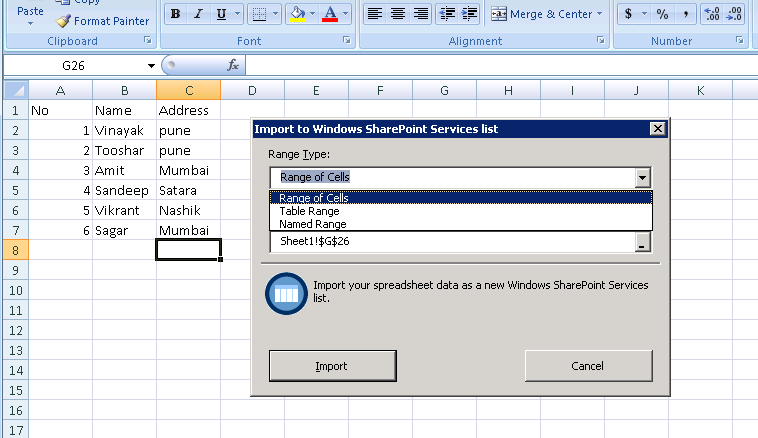Click Select All corner button
Viewport: 758px width, 438px height.
(17, 90)
